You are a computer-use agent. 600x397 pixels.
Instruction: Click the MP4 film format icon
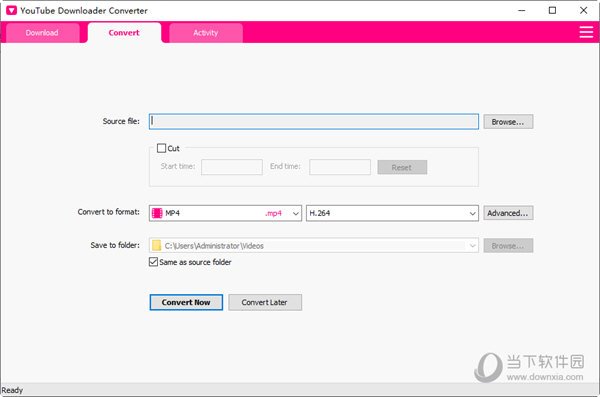[x=157, y=213]
